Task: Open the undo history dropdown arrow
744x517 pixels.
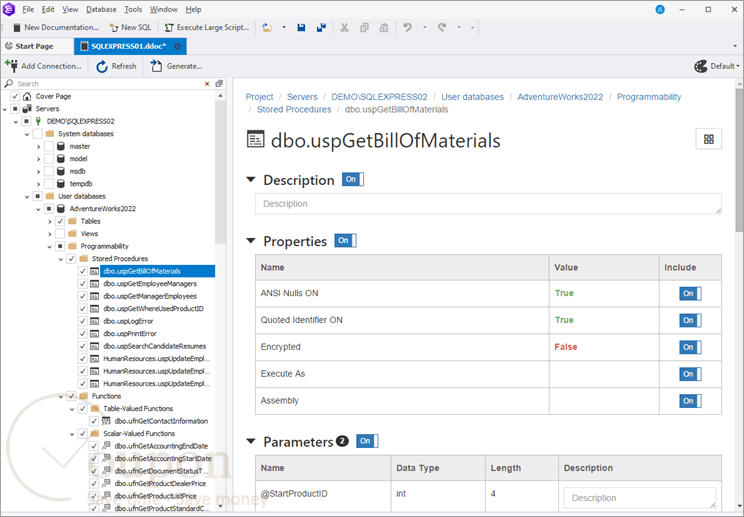Action: click(x=424, y=28)
